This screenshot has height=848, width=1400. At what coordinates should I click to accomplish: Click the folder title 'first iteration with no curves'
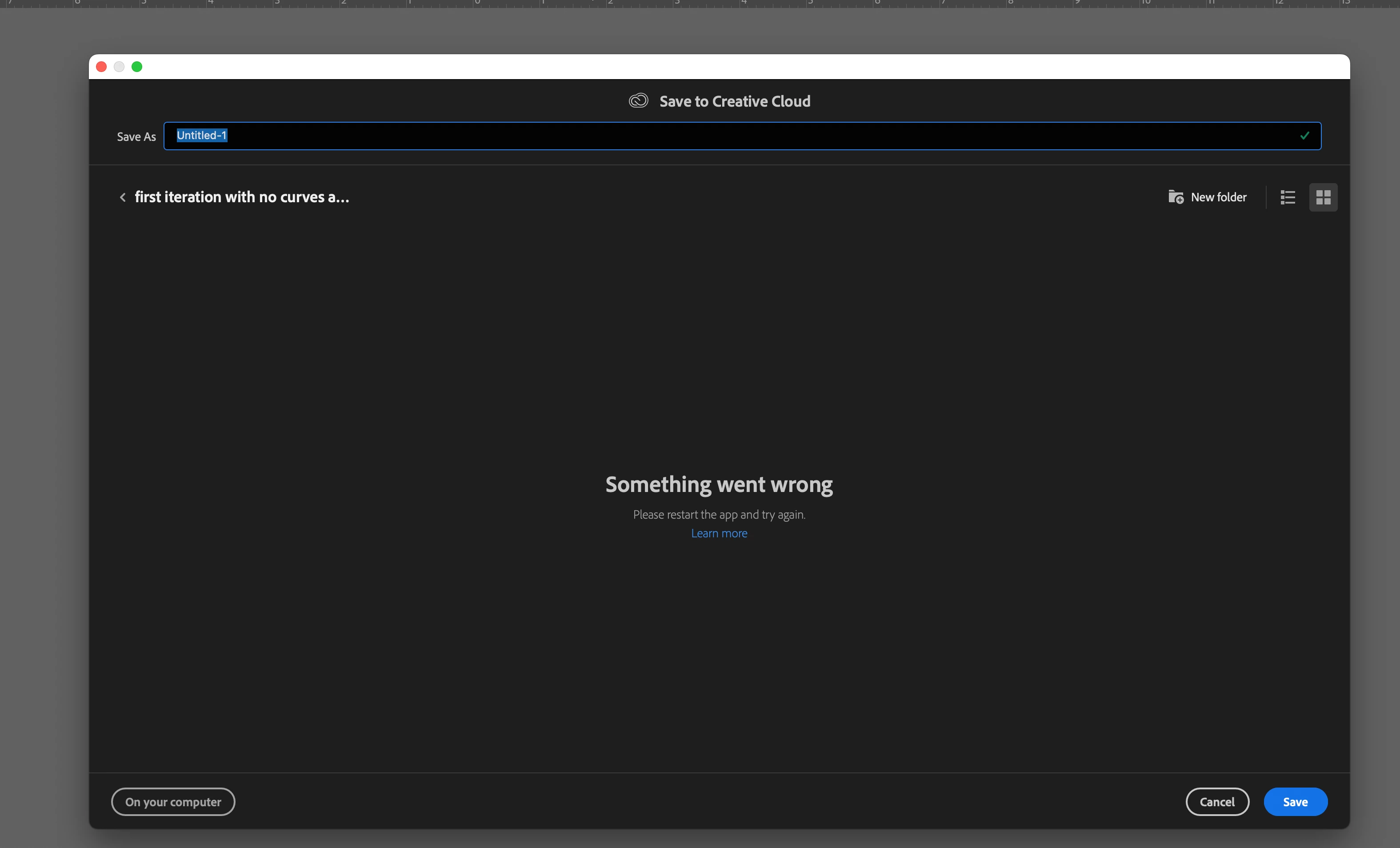[241, 197]
